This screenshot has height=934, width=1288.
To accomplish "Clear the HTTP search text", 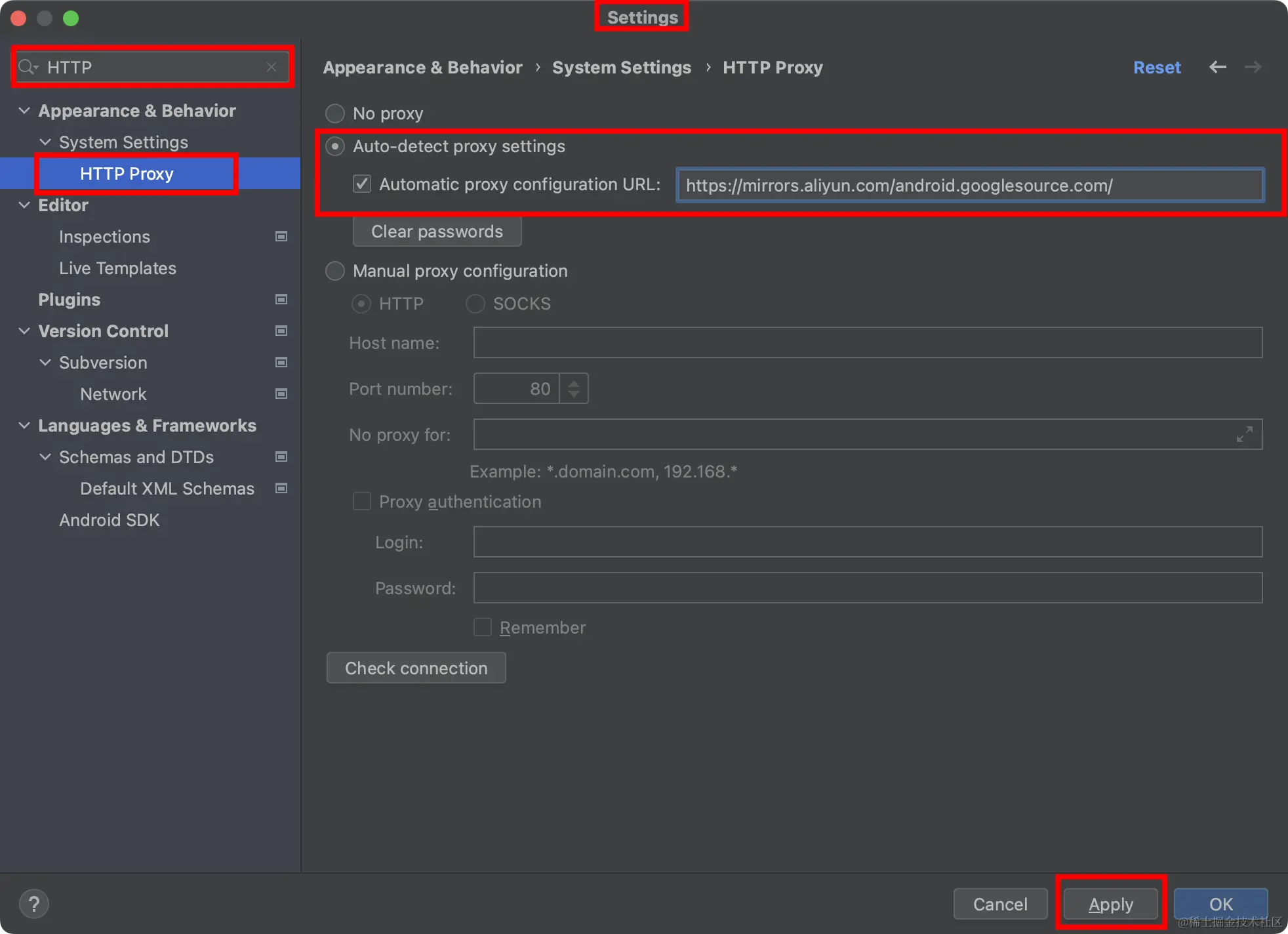I will coord(272,67).
